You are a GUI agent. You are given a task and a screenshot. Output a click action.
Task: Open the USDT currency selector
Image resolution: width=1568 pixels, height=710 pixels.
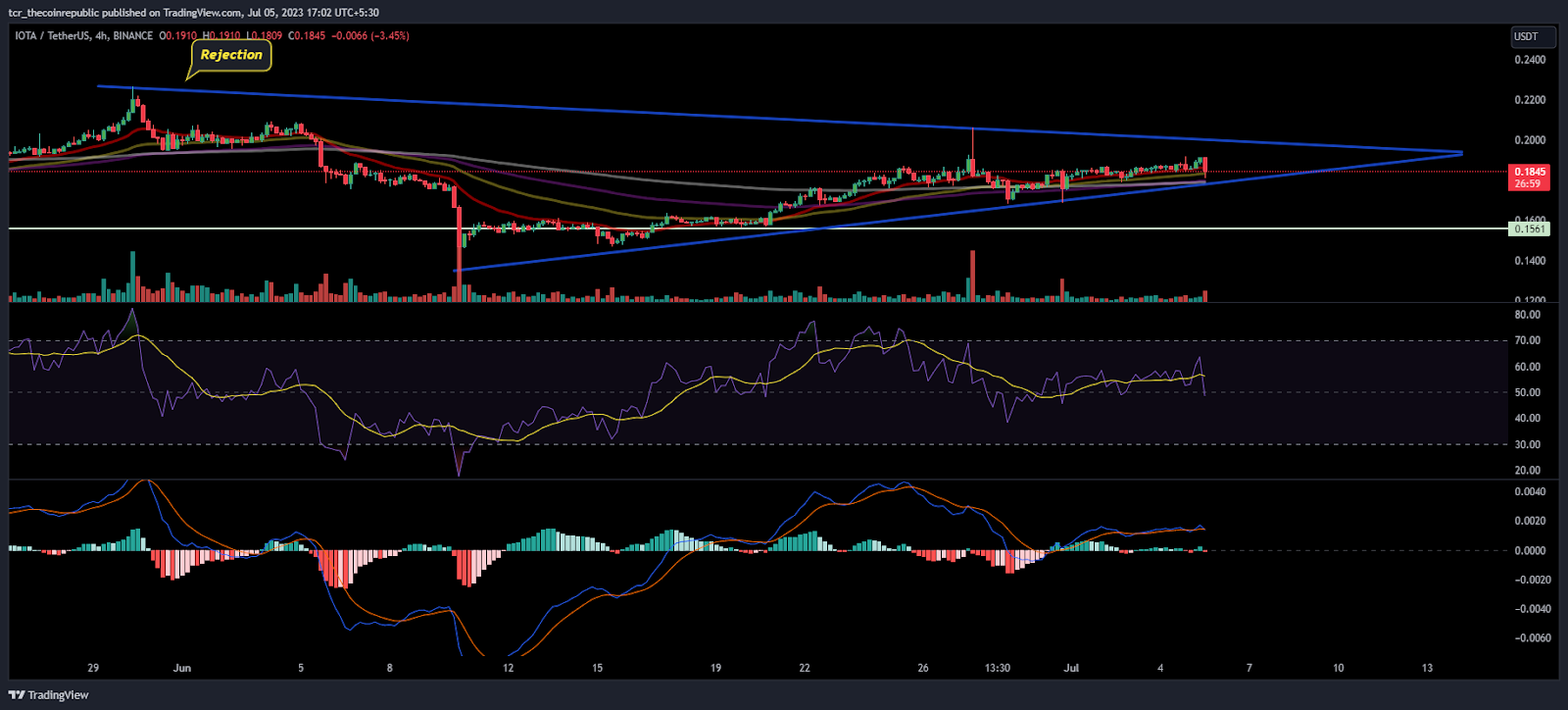pyautogui.click(x=1532, y=36)
